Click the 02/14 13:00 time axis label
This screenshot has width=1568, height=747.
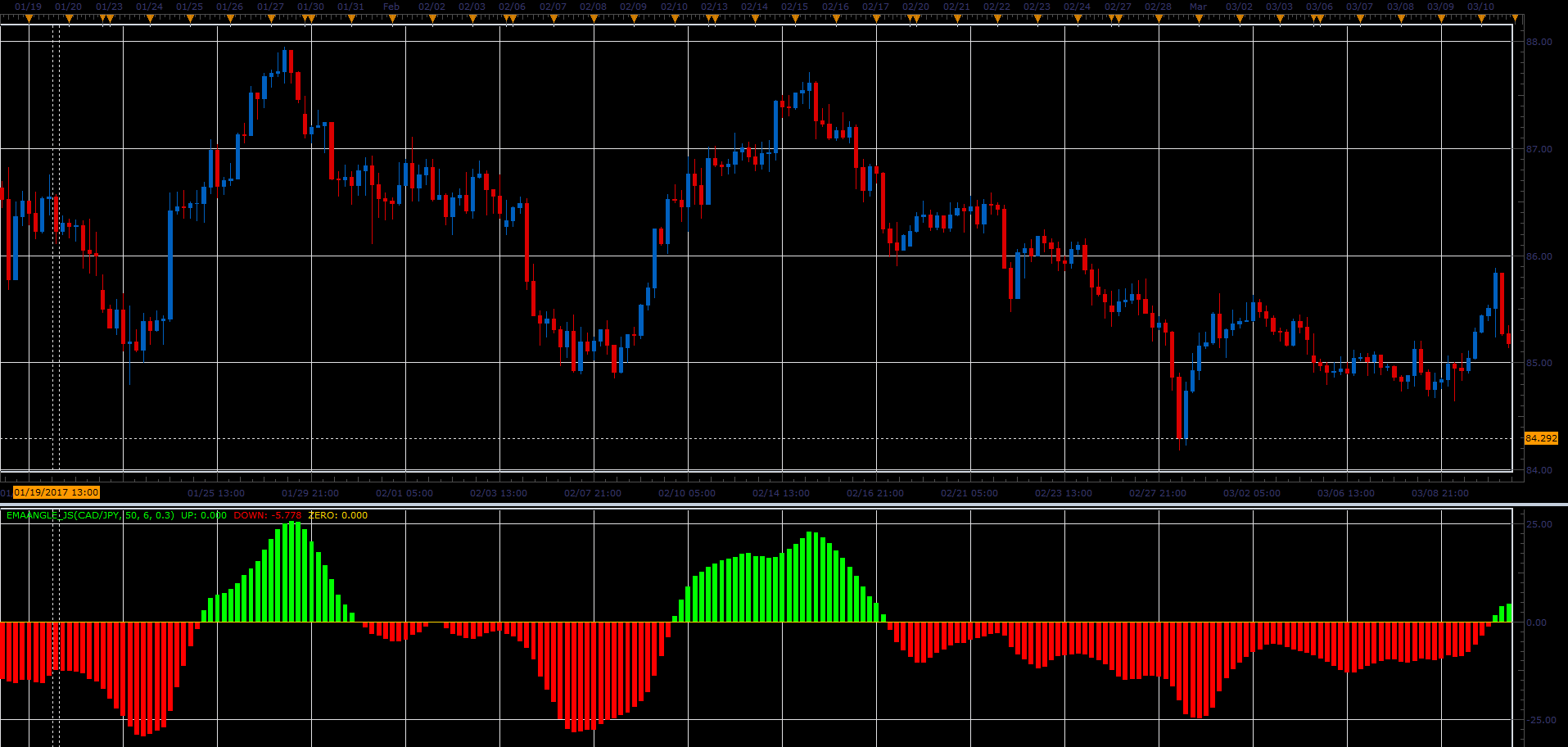[781, 493]
